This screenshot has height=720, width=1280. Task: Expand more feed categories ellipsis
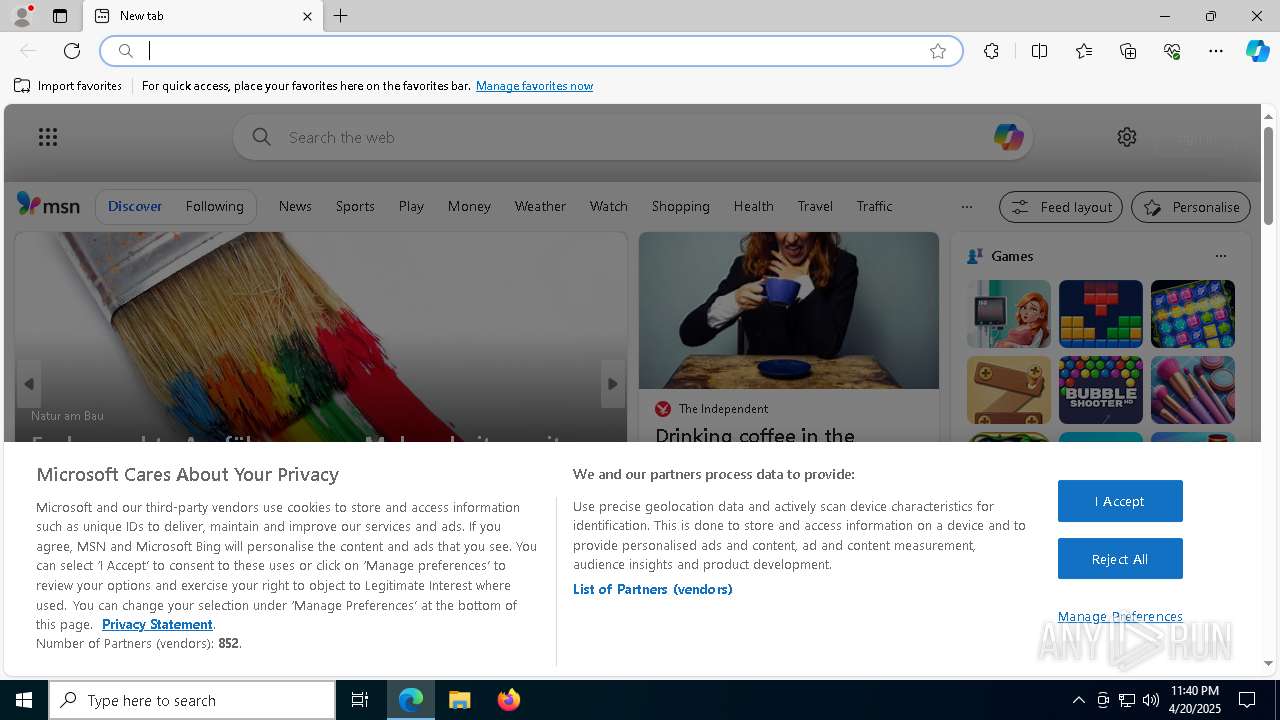click(x=966, y=207)
